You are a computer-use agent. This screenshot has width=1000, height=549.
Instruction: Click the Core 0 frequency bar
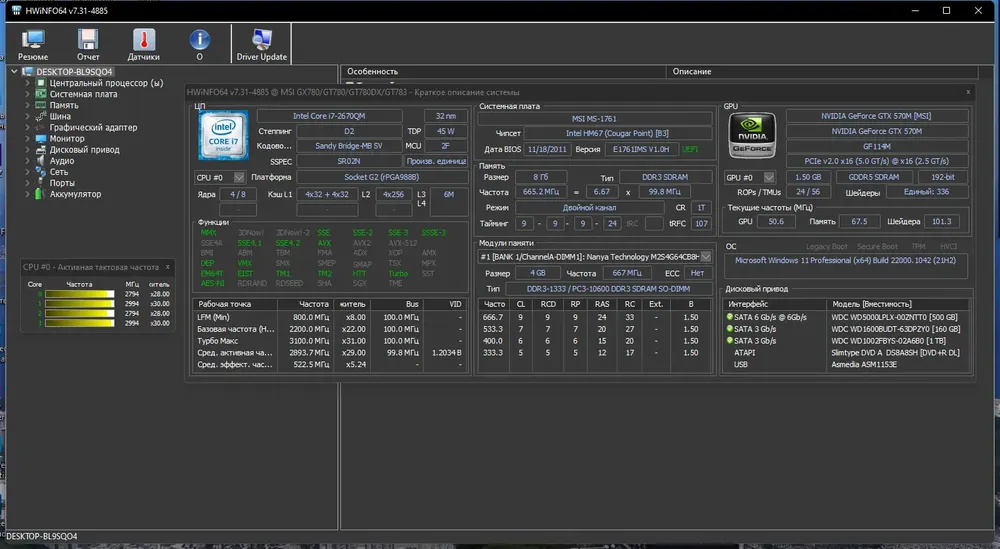pos(80,294)
